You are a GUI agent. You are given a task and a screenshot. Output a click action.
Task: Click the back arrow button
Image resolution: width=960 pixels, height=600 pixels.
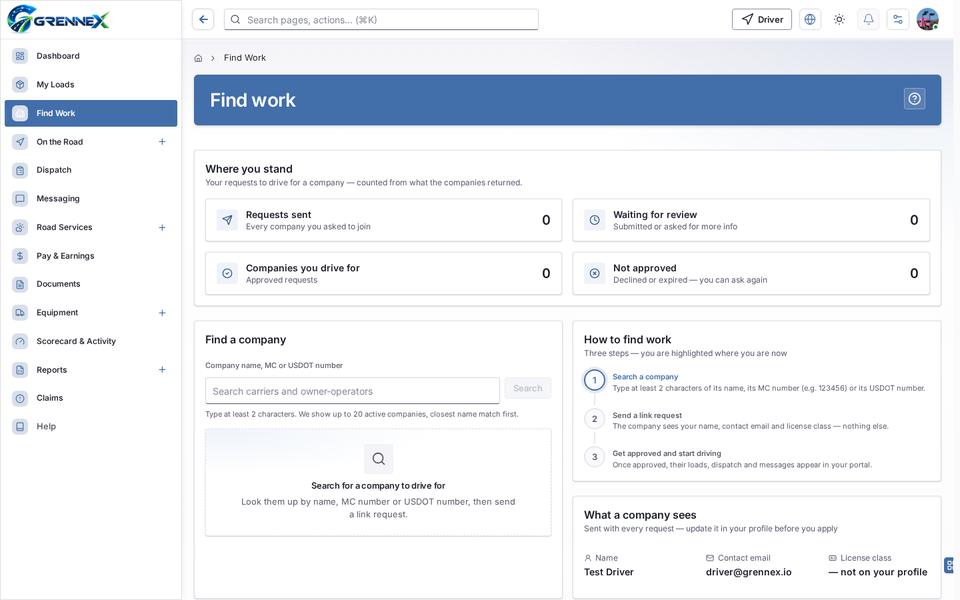(x=203, y=20)
